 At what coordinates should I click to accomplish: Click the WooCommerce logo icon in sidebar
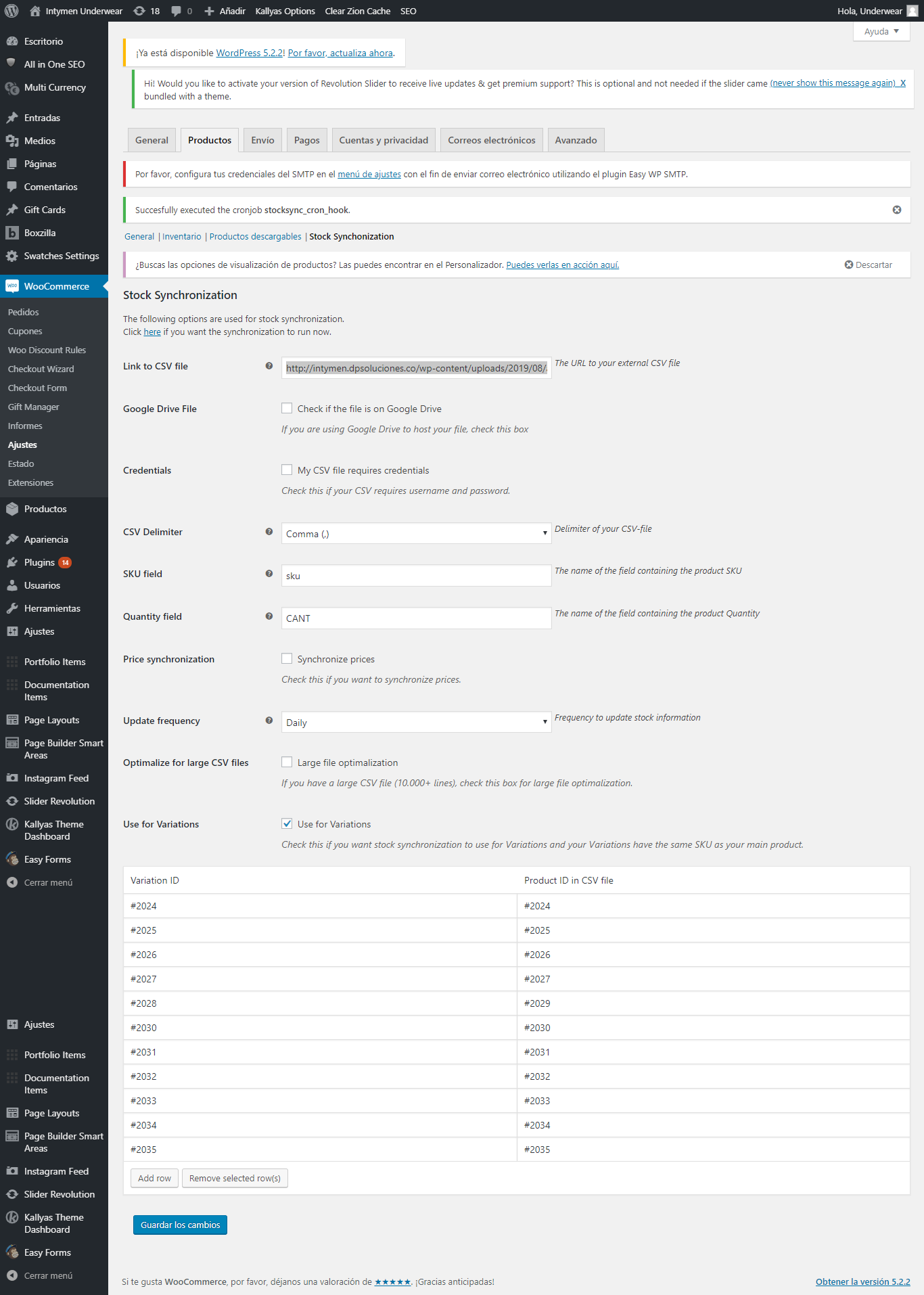12,286
